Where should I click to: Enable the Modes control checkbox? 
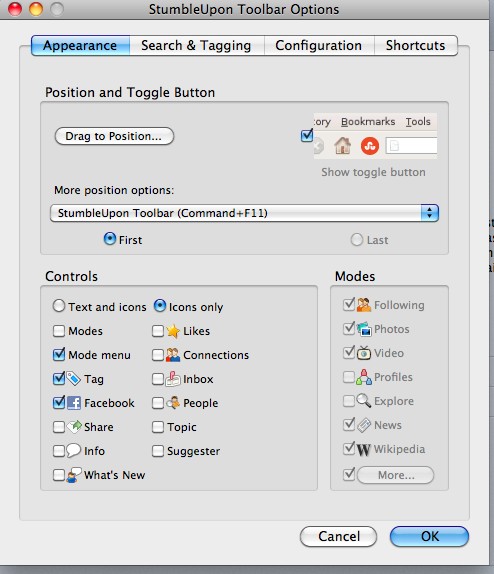tap(59, 331)
